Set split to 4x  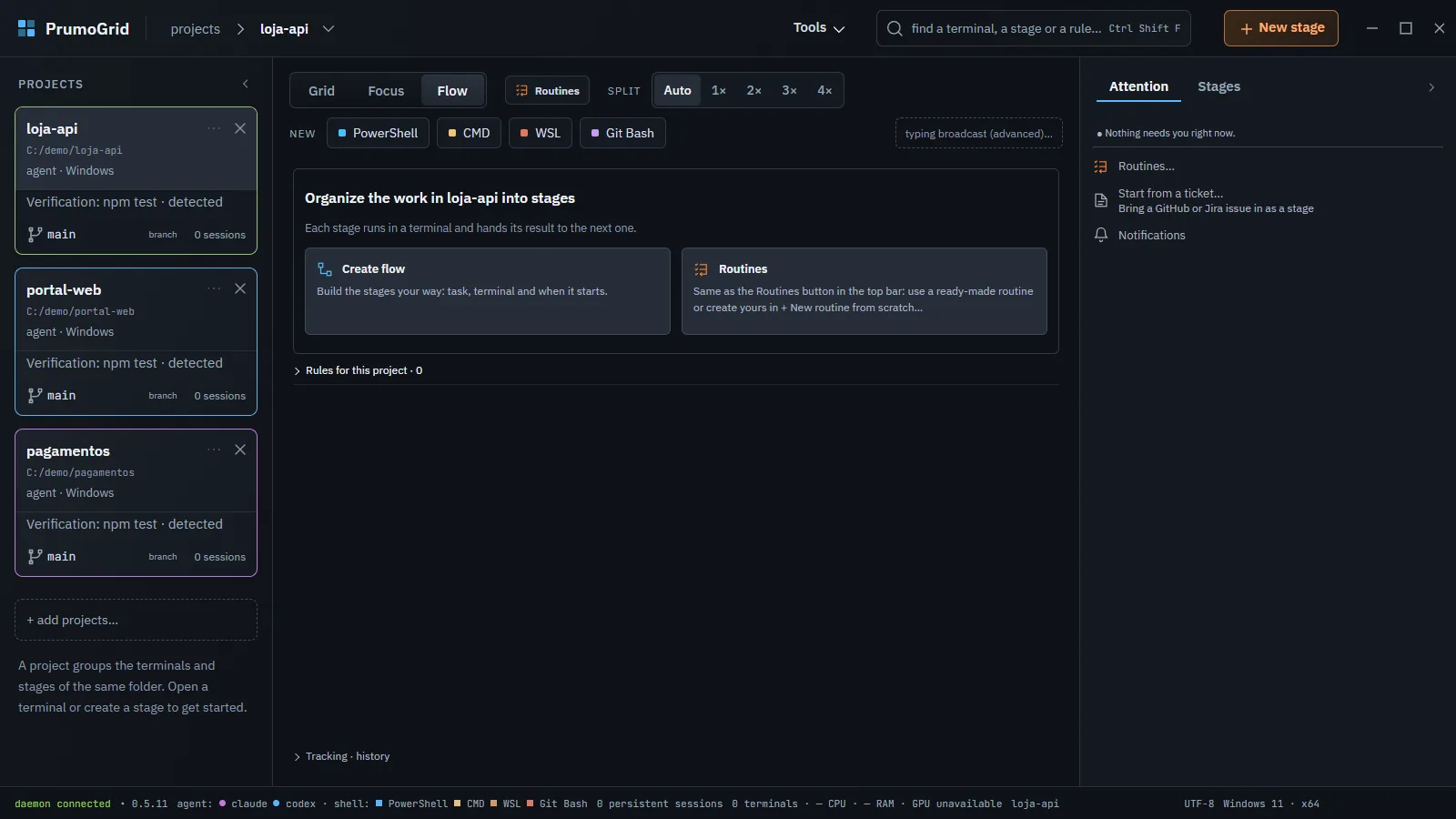(824, 91)
